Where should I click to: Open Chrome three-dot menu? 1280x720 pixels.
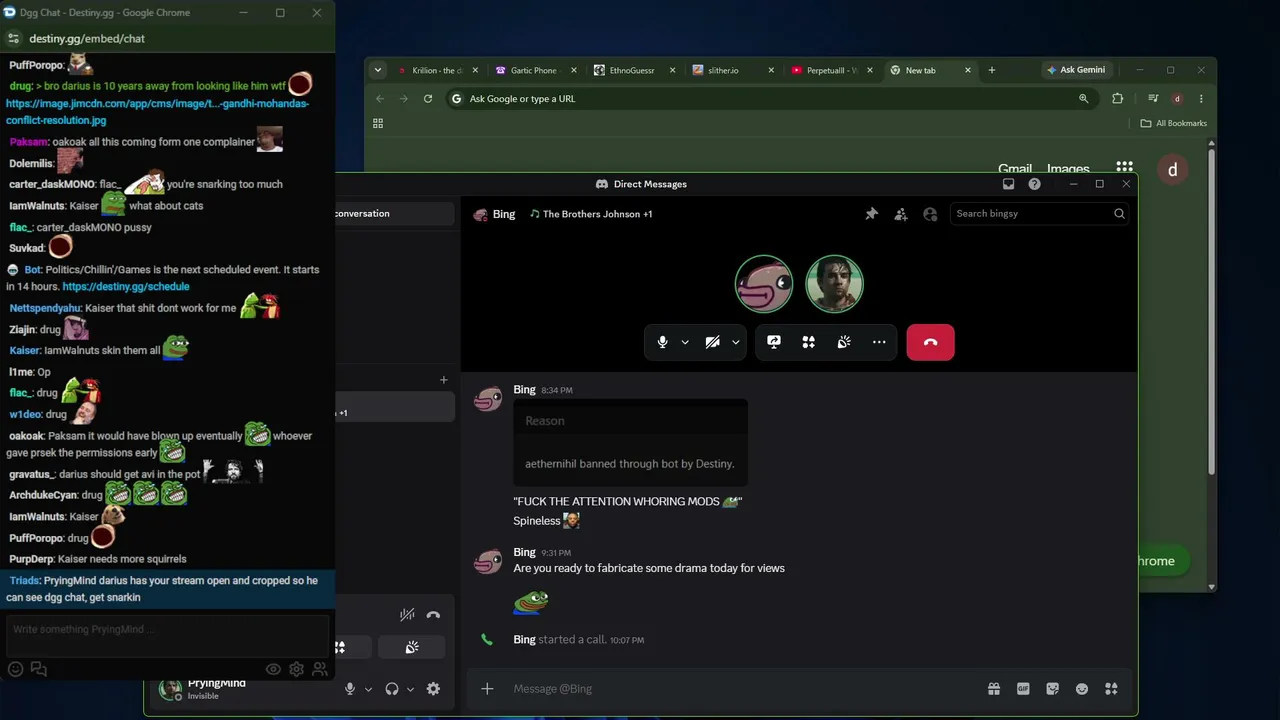point(1201,99)
